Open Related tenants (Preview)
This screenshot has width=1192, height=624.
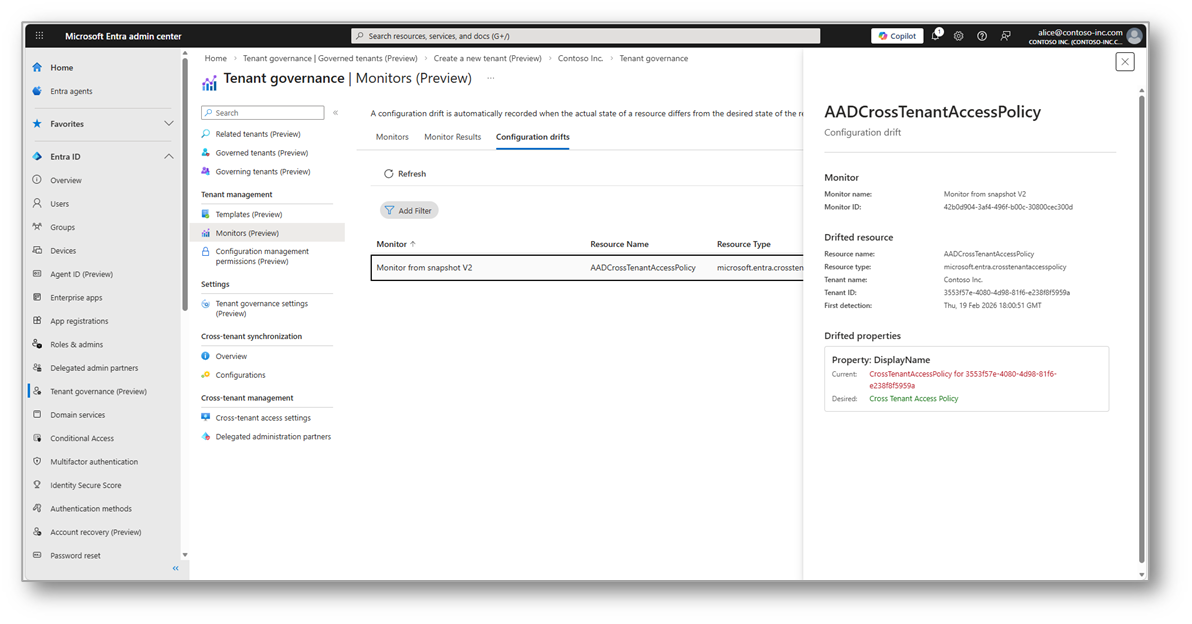point(258,134)
